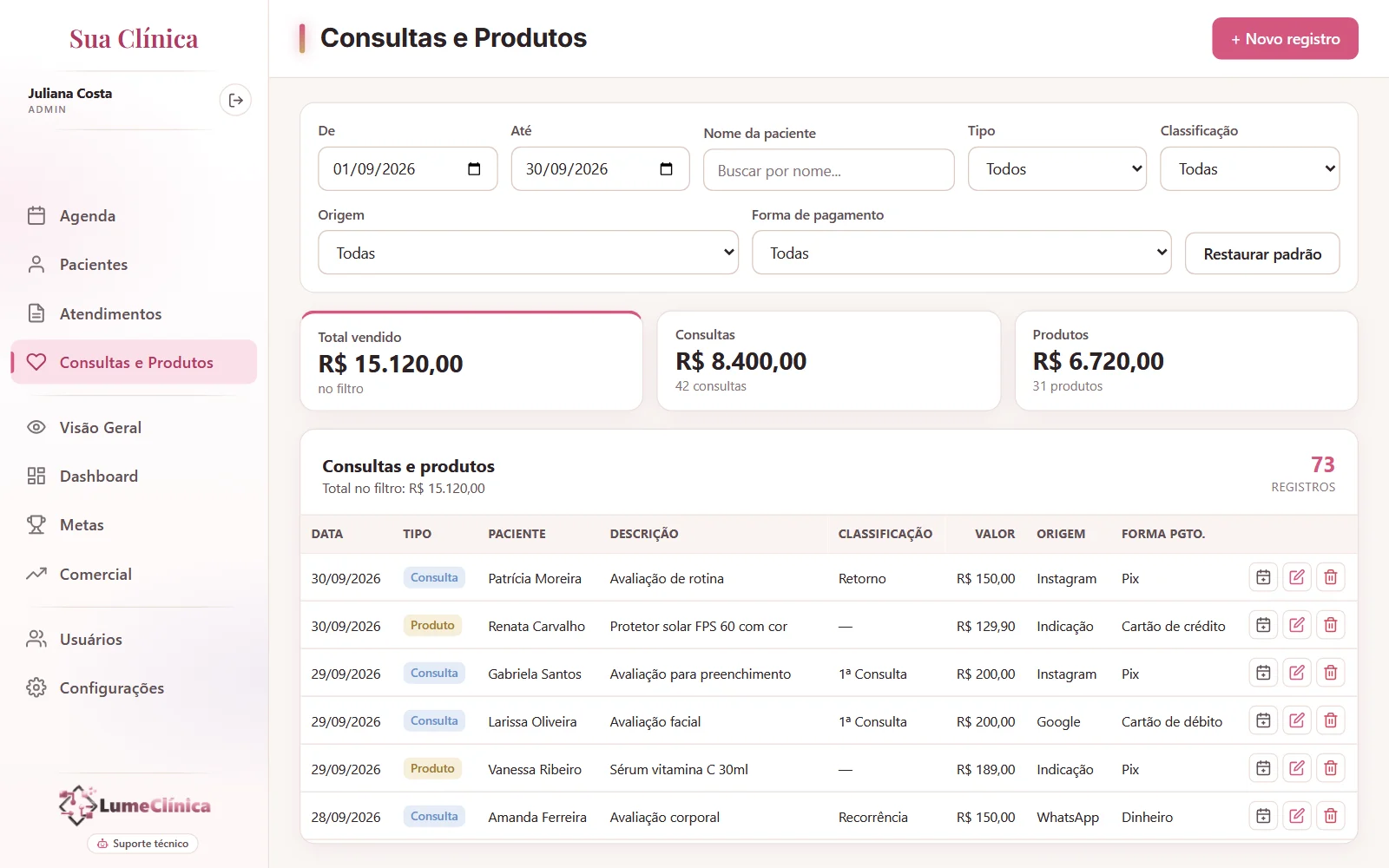The height and width of the screenshot is (868, 1389).
Task: Click the Sua Clínica title
Action: 134,38
